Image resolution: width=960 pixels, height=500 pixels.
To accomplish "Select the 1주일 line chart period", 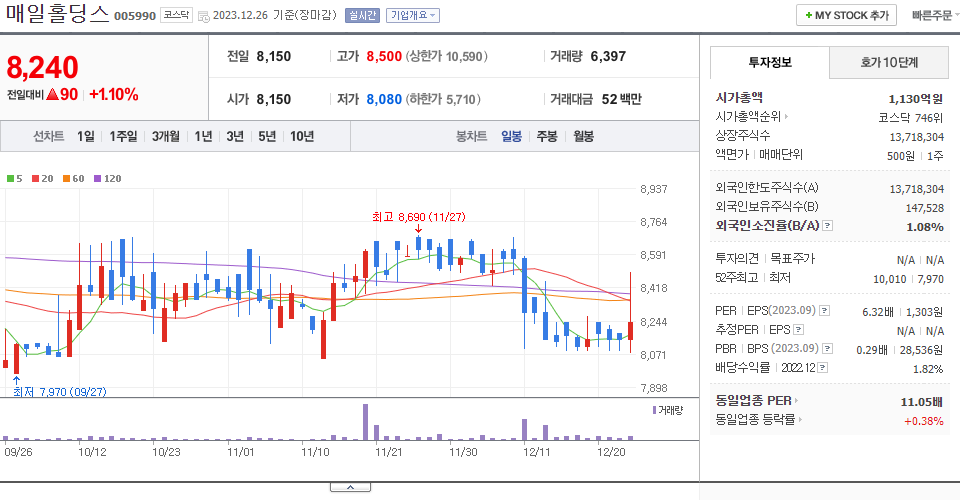I will (123, 136).
